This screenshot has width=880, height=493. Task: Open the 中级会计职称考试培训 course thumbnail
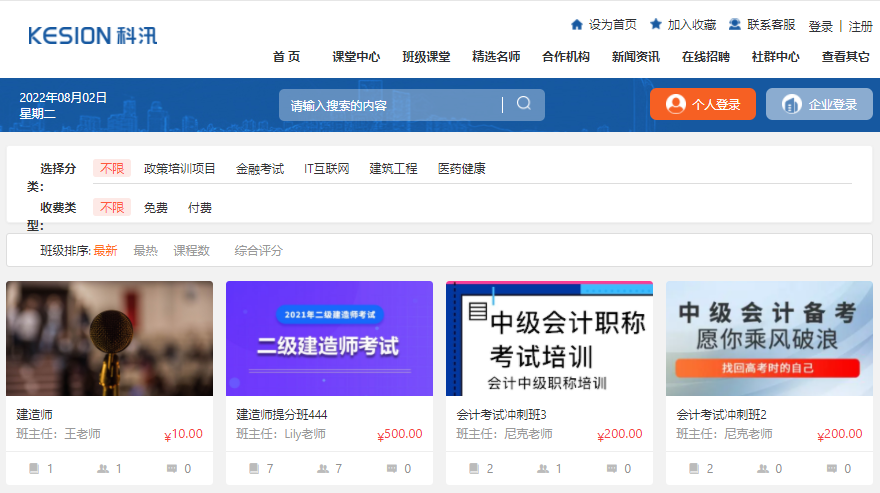pos(549,338)
